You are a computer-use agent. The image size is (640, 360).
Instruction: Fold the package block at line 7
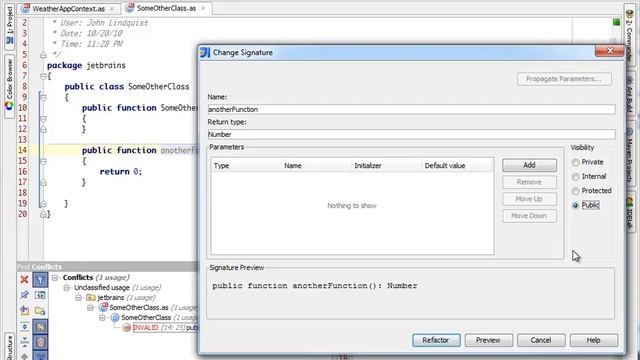pyautogui.click(x=43, y=76)
